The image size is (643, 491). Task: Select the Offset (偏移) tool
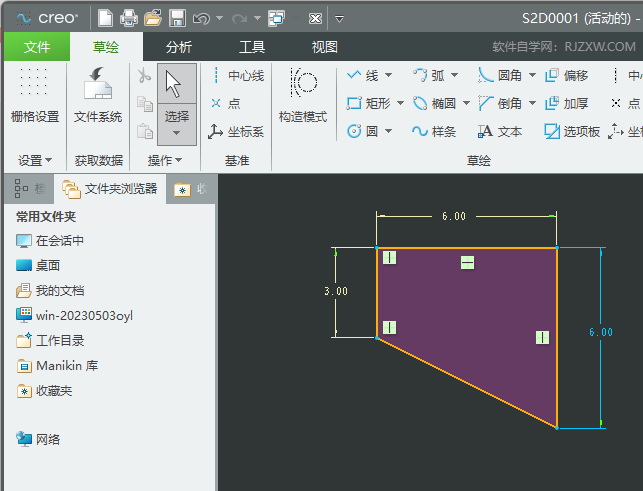pyautogui.click(x=567, y=75)
